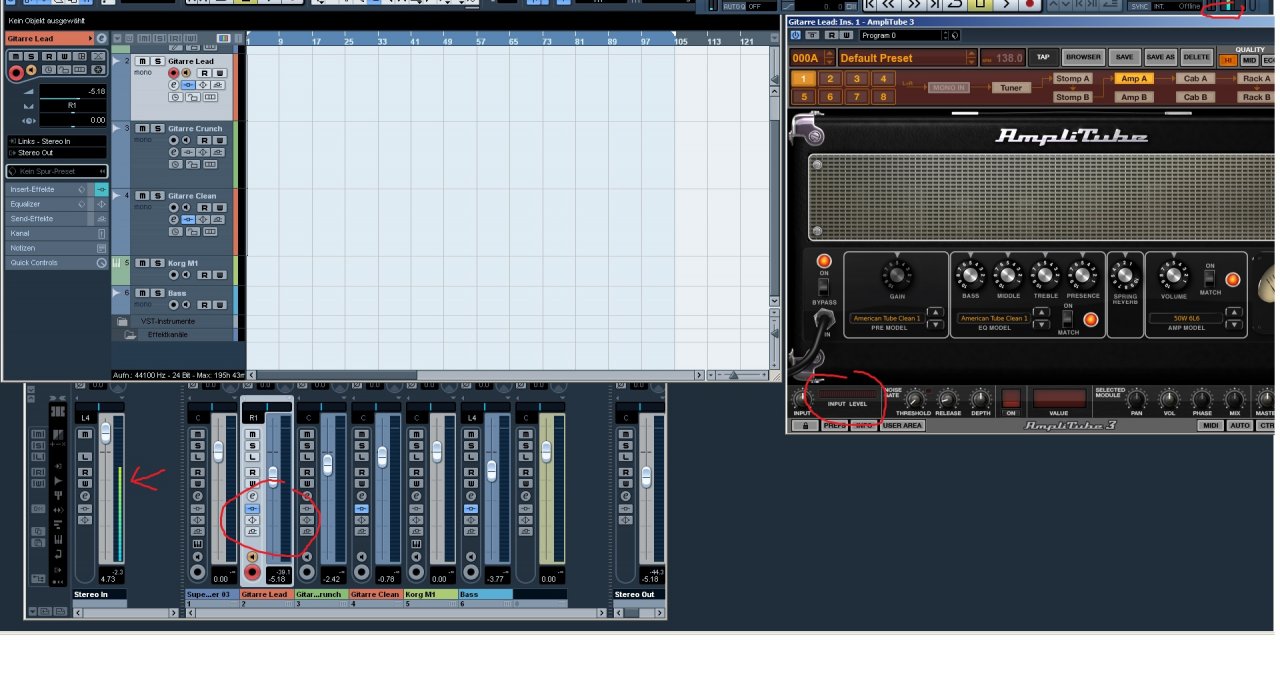Open channel settings 'e' on Gitarre Lead track
Viewport: 1280px width, 693px height.
pyautogui.click(x=174, y=85)
